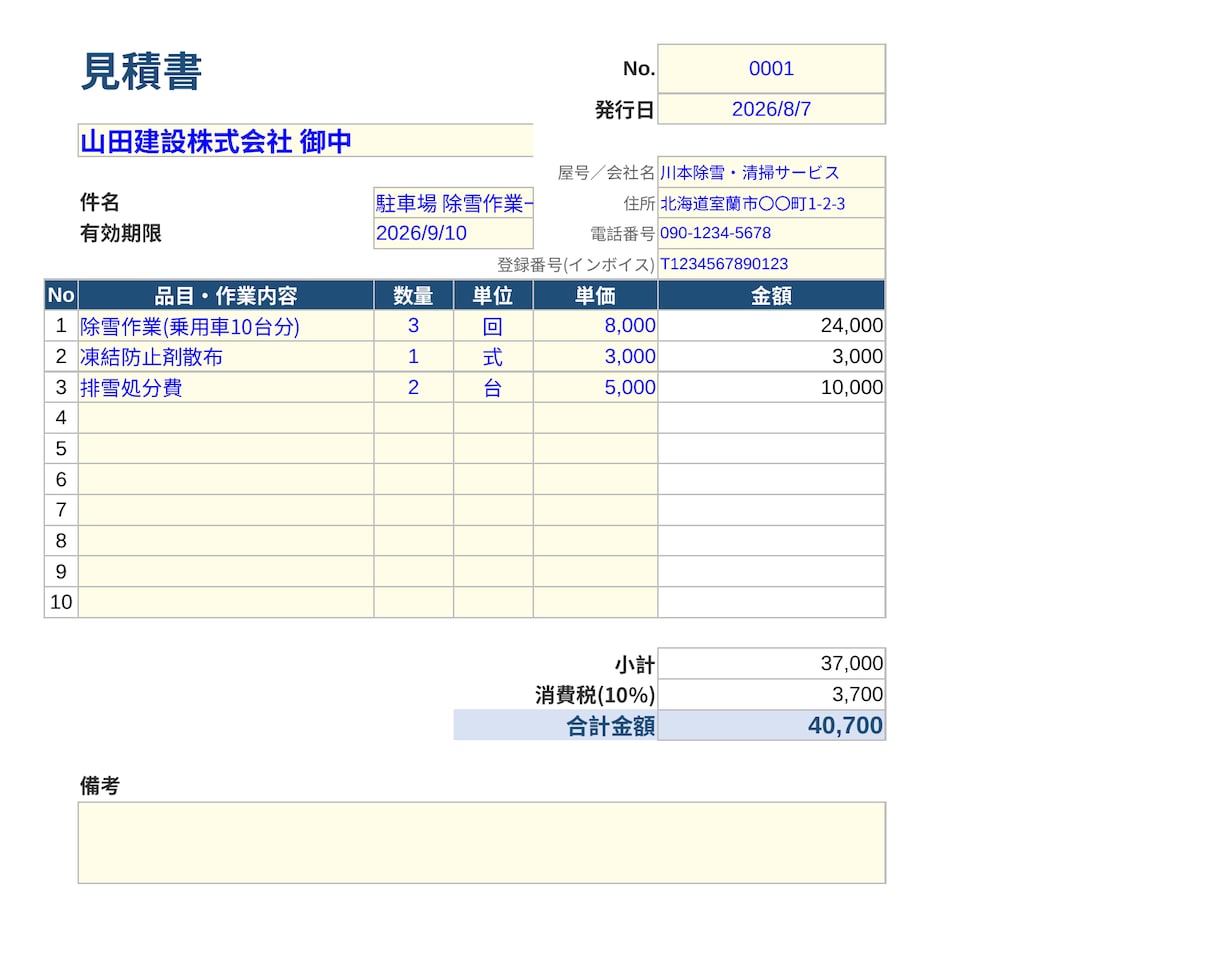1220x966 pixels.
Task: Select the client name 山田建設株式会社 御中
Action: [306, 141]
